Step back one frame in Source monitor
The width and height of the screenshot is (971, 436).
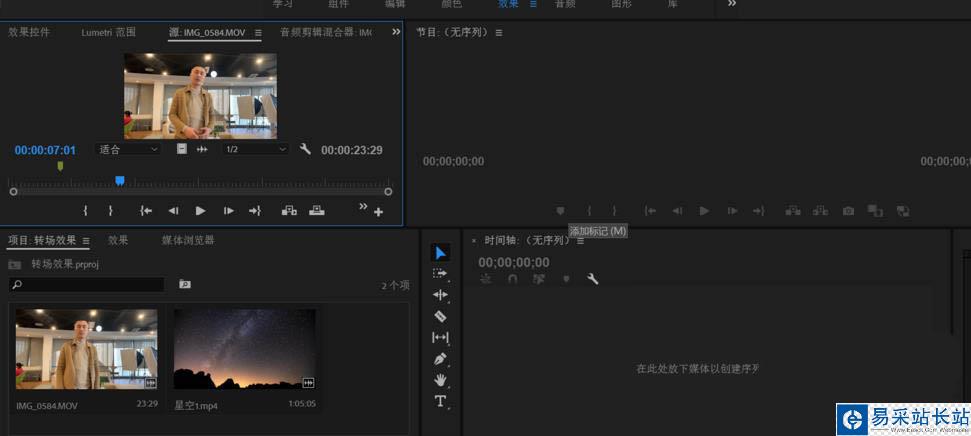click(173, 211)
